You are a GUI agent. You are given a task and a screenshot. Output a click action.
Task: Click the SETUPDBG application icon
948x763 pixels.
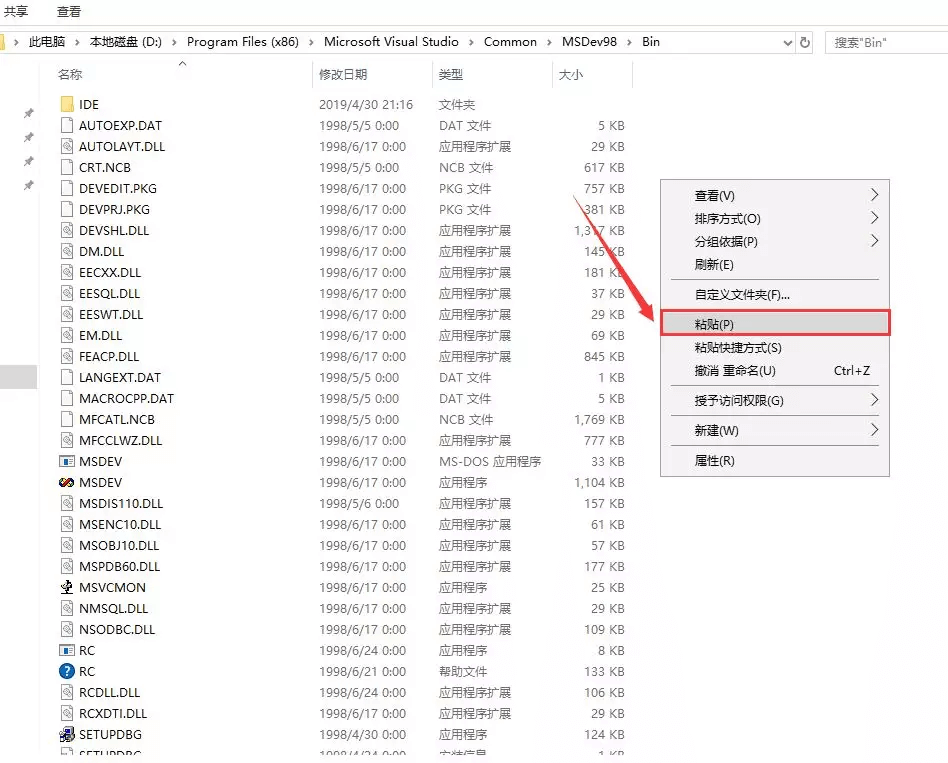click(x=67, y=735)
